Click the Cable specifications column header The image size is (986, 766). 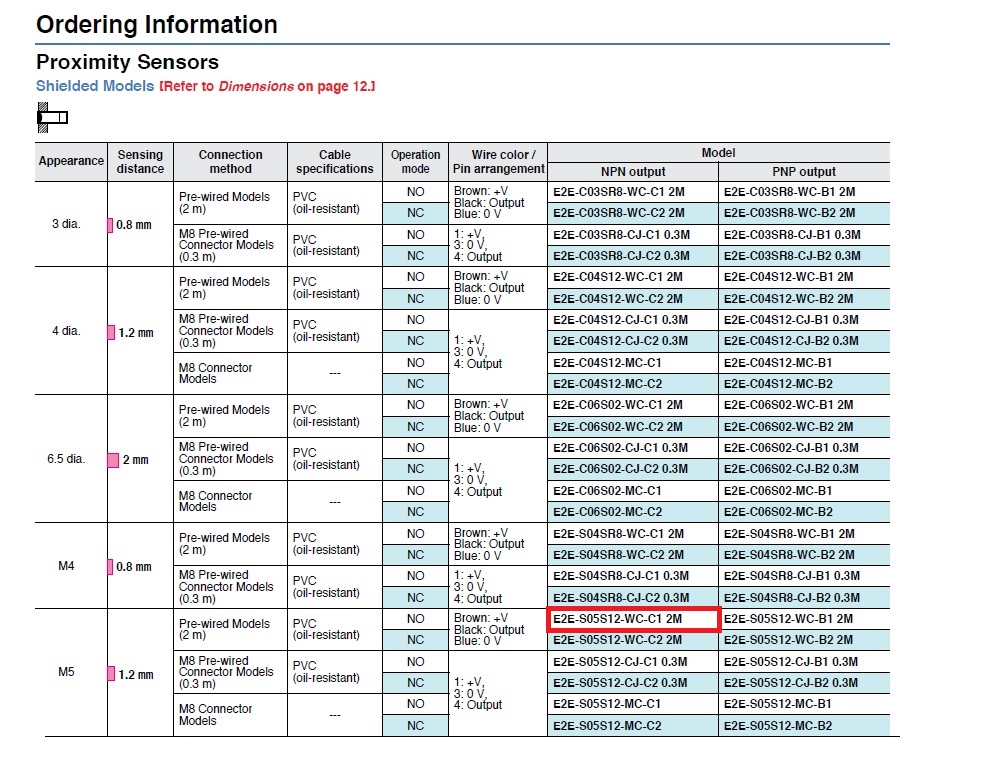[x=335, y=162]
